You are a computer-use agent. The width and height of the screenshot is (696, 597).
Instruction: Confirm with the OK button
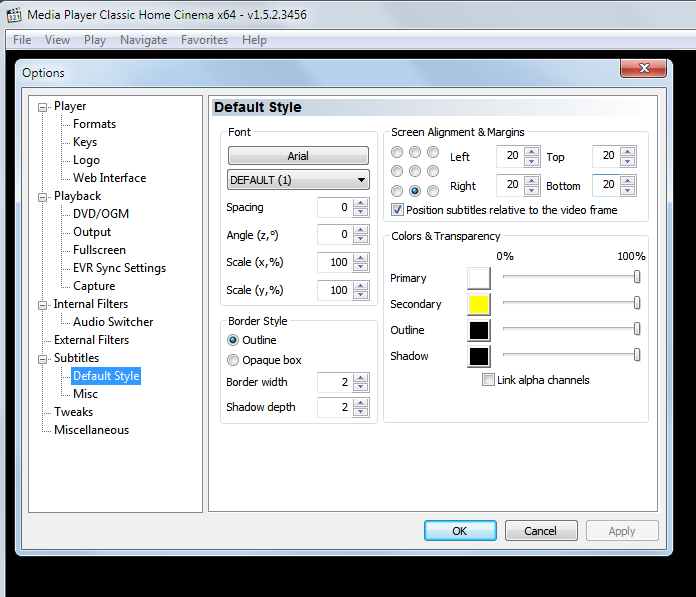[460, 530]
